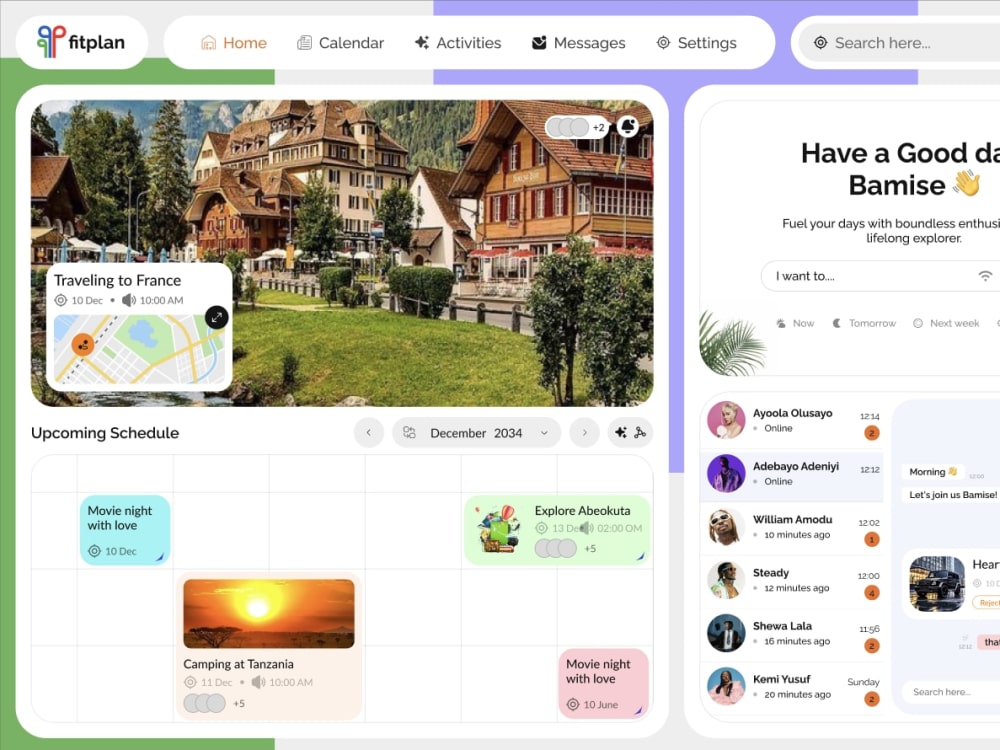This screenshot has height=750, width=1000.
Task: Click the Morning chat message bubble
Action: tap(933, 472)
